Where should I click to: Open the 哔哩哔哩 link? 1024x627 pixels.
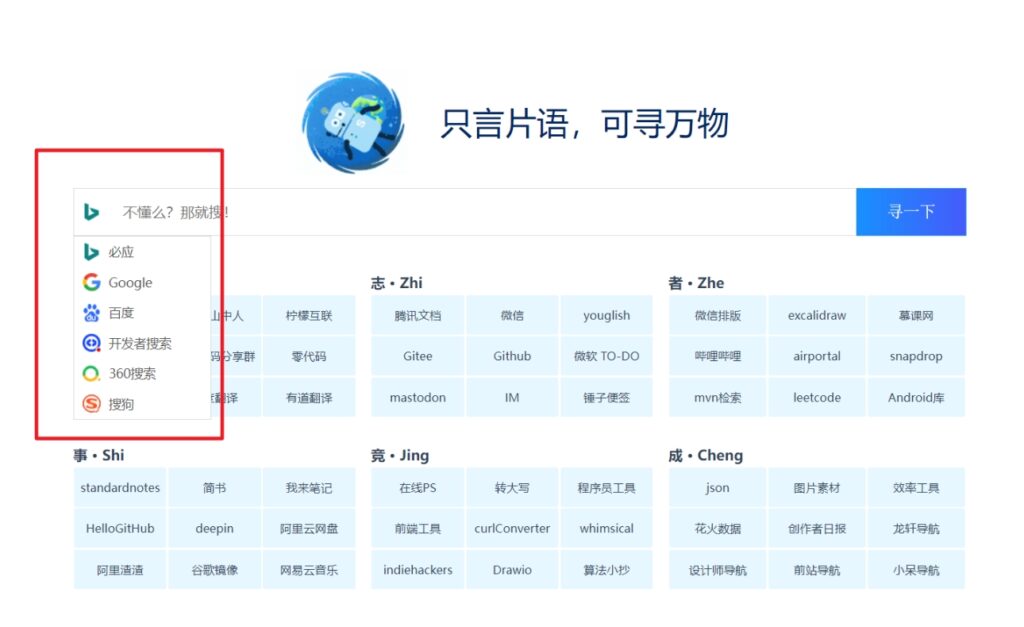tap(718, 356)
